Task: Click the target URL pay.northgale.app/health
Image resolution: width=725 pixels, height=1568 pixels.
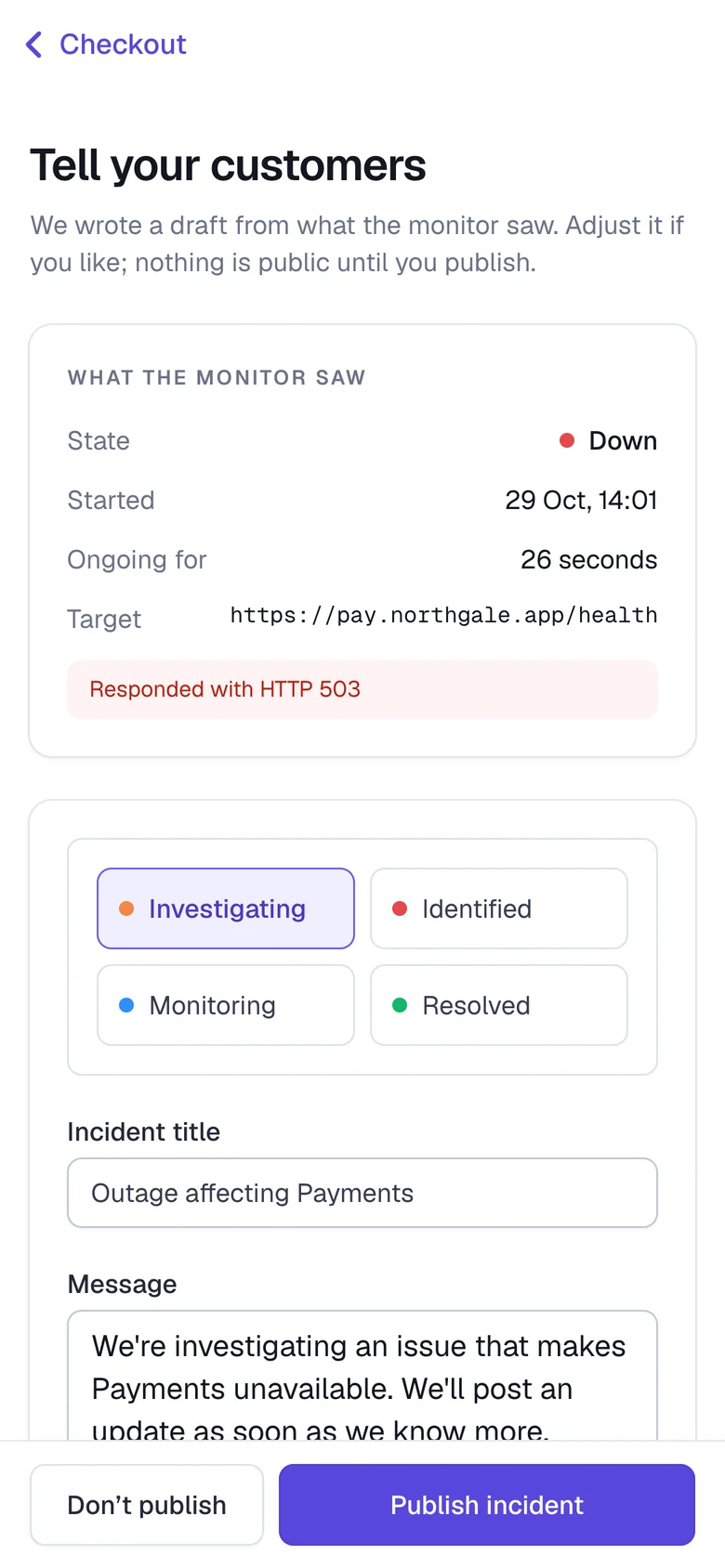Action: pyautogui.click(x=443, y=615)
